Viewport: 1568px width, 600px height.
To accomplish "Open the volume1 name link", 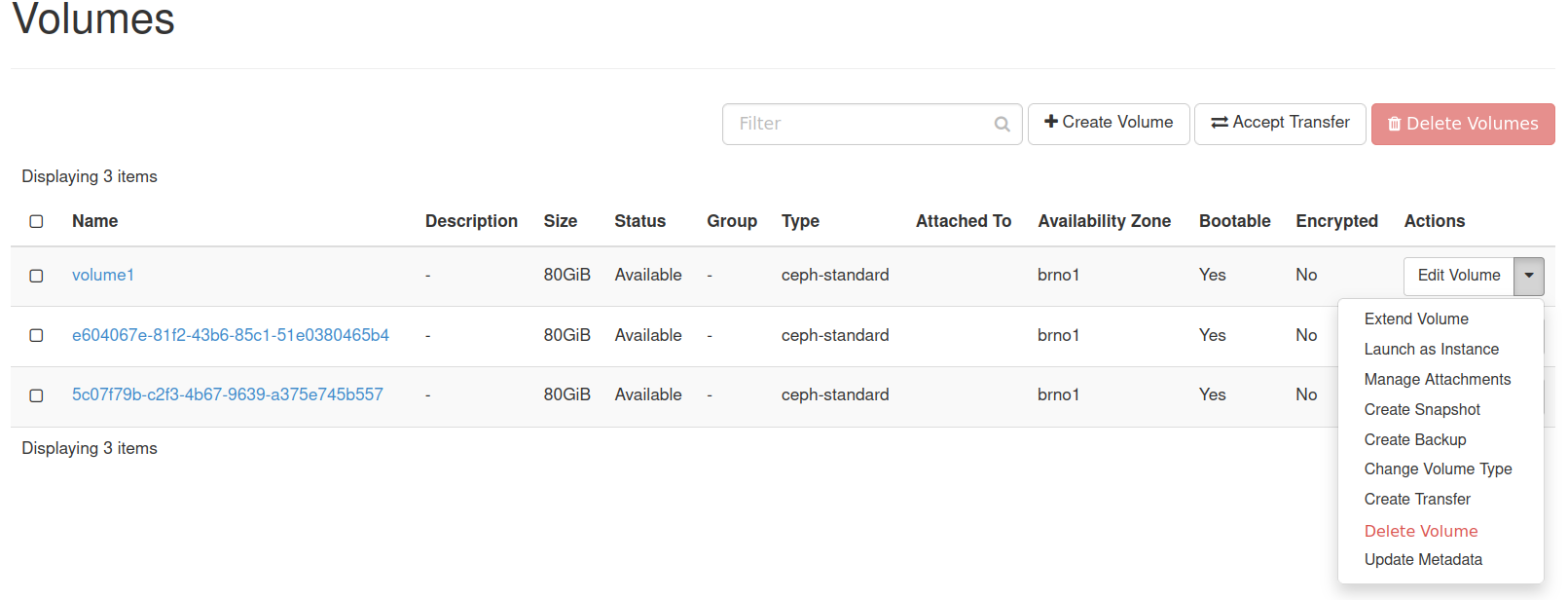I will [102, 275].
